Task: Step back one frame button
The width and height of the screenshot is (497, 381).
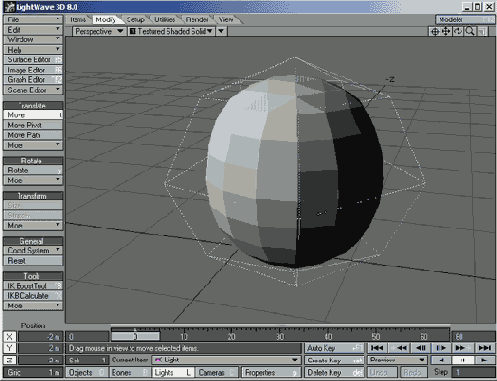Action: 420,348
